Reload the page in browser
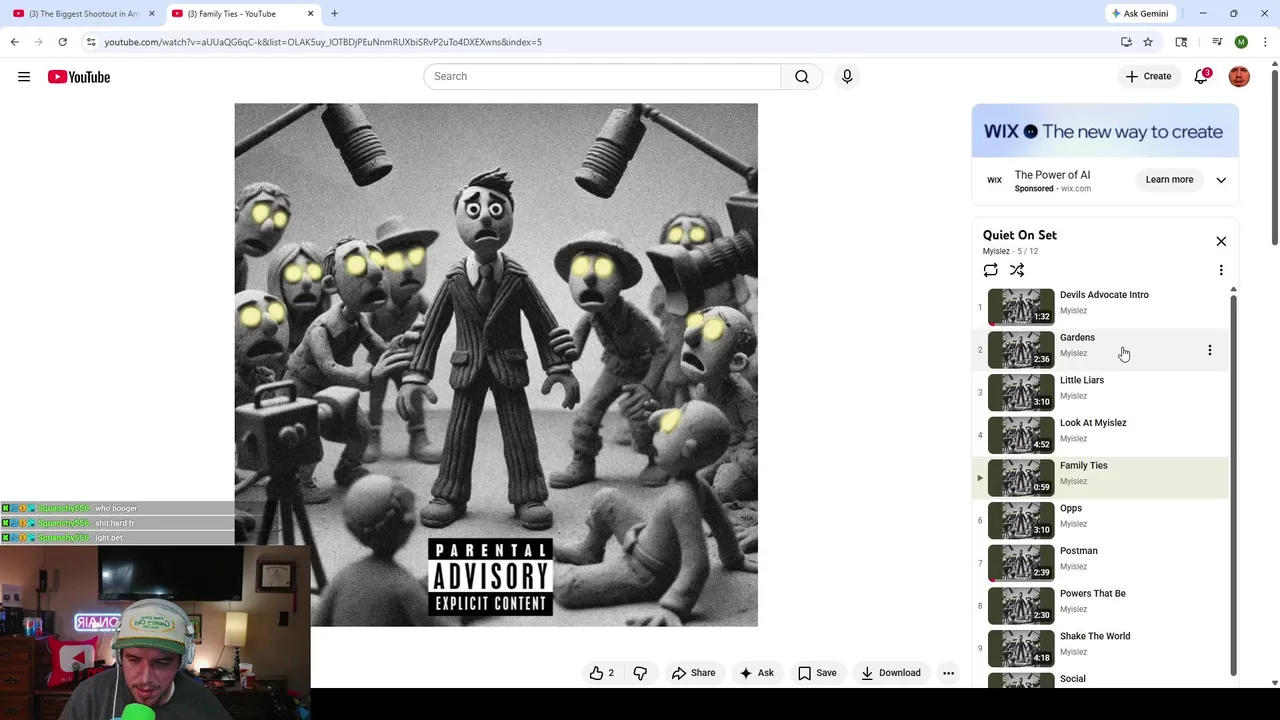The height and width of the screenshot is (720, 1280). click(x=62, y=42)
